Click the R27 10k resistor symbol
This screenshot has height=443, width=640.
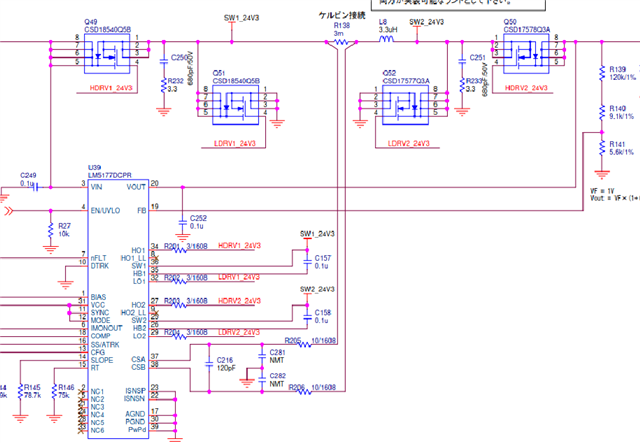[51, 230]
